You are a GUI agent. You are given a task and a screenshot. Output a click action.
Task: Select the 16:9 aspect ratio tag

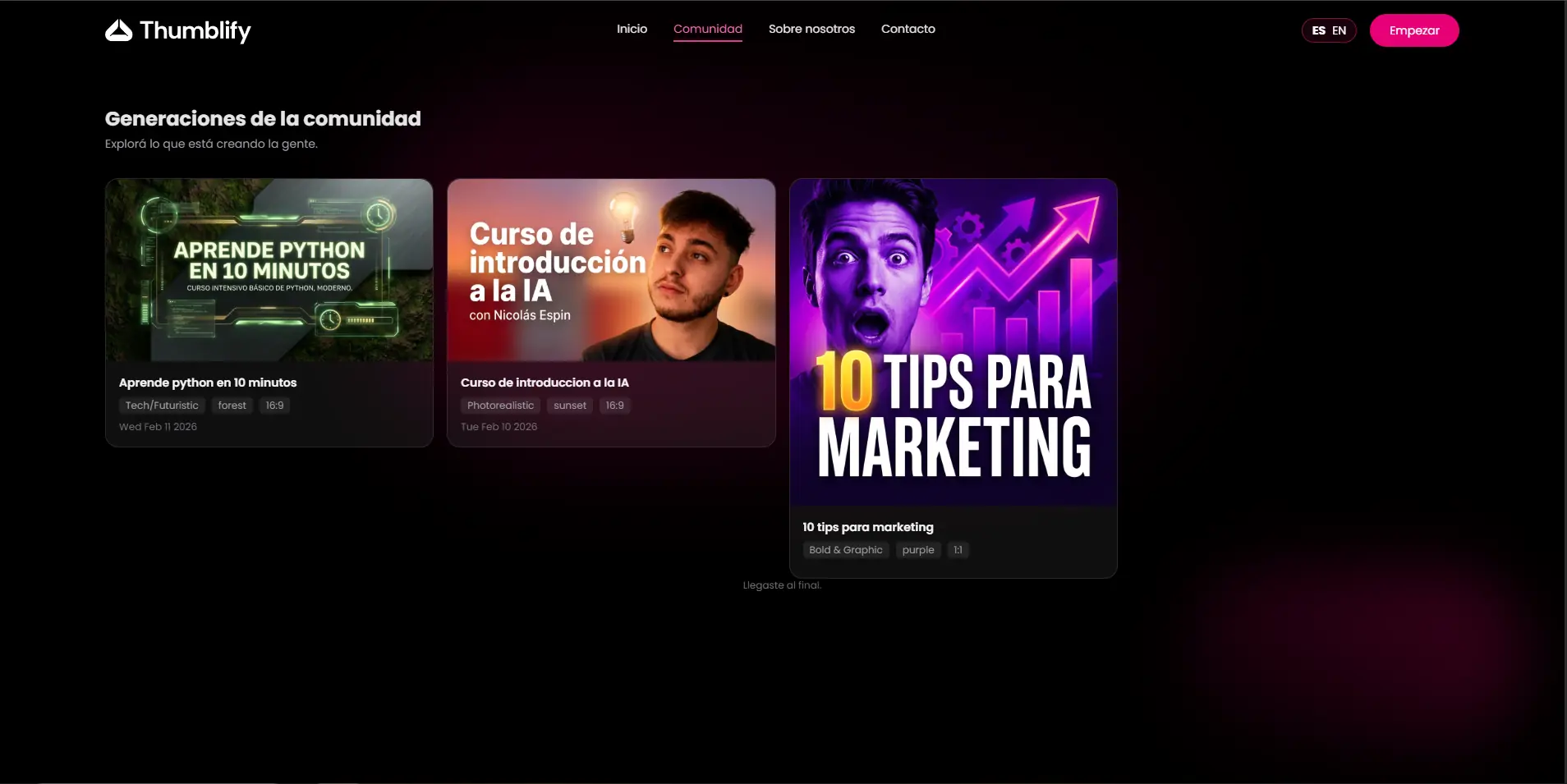[274, 405]
